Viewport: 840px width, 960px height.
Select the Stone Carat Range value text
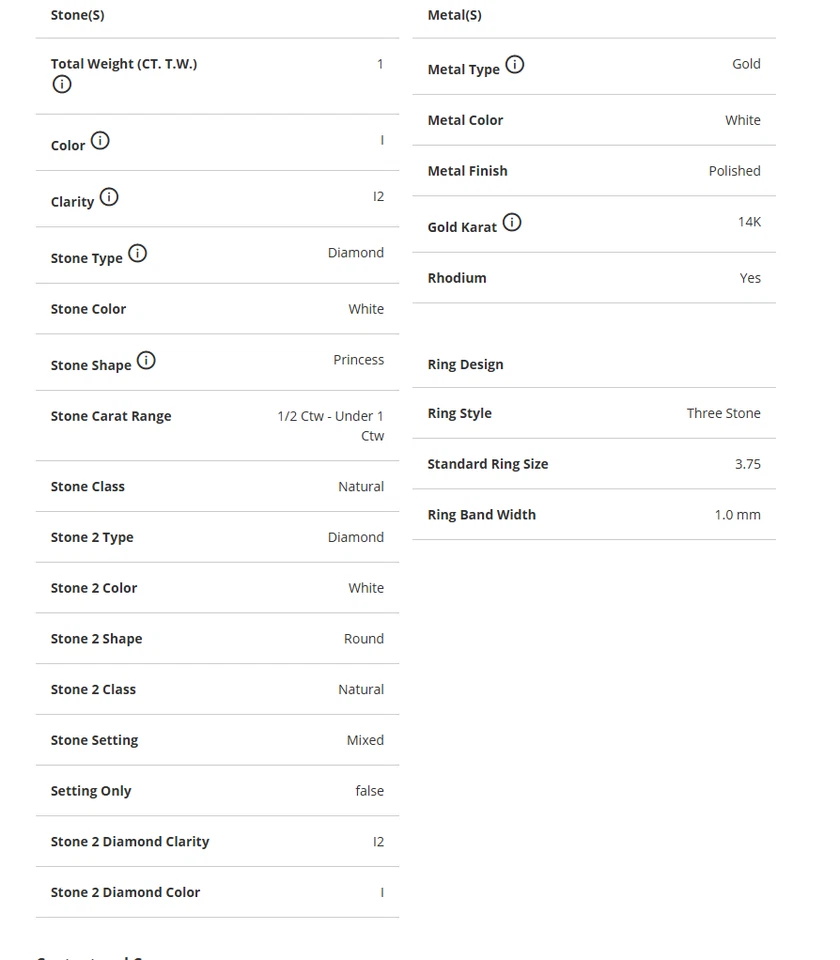[331, 426]
